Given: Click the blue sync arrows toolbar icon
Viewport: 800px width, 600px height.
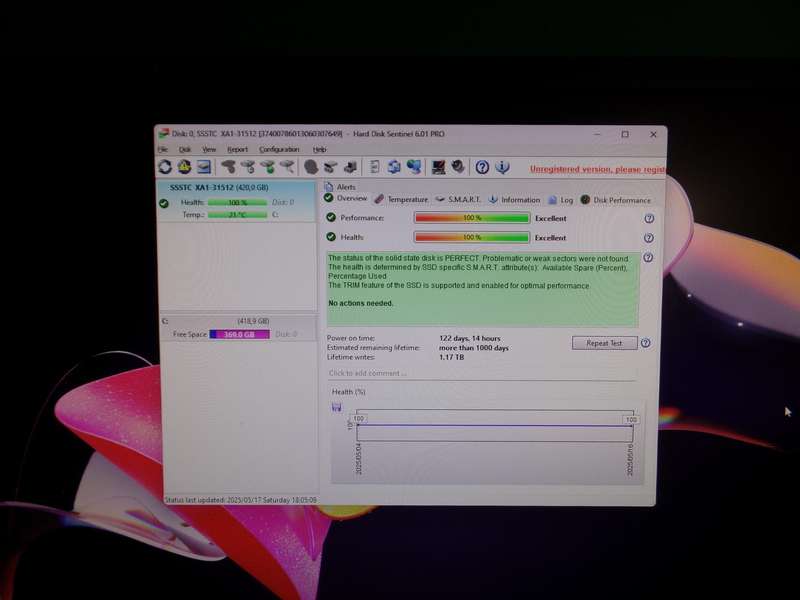Looking at the screenshot, I should [394, 167].
